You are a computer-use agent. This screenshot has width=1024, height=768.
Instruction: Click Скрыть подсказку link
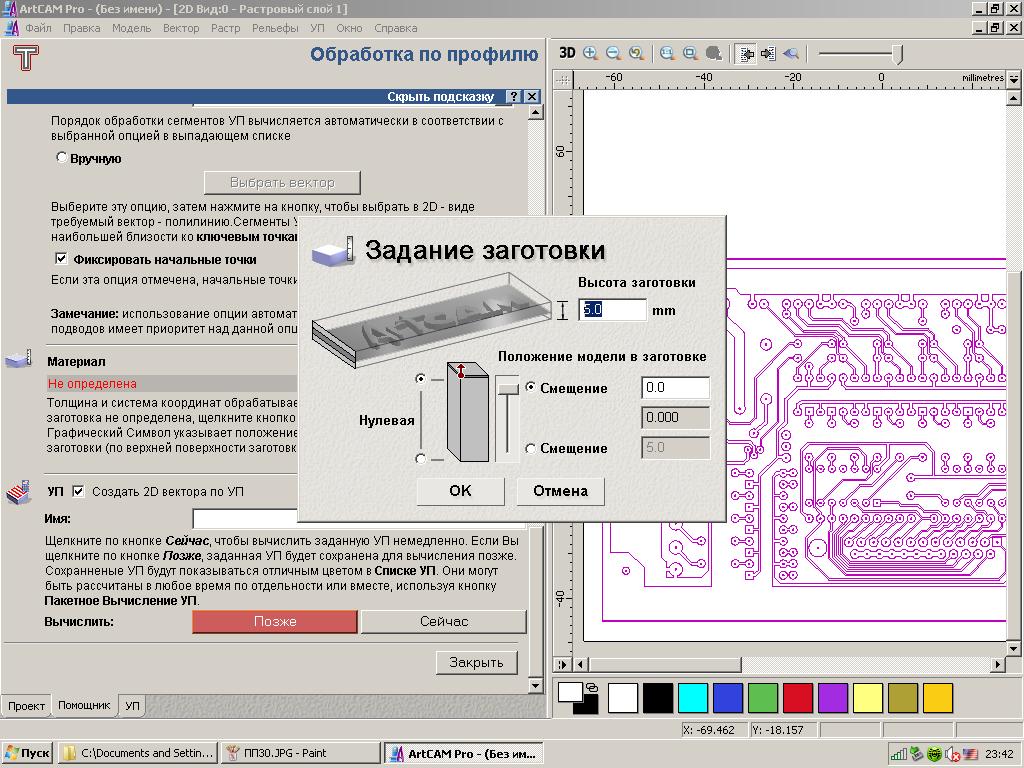[440, 97]
